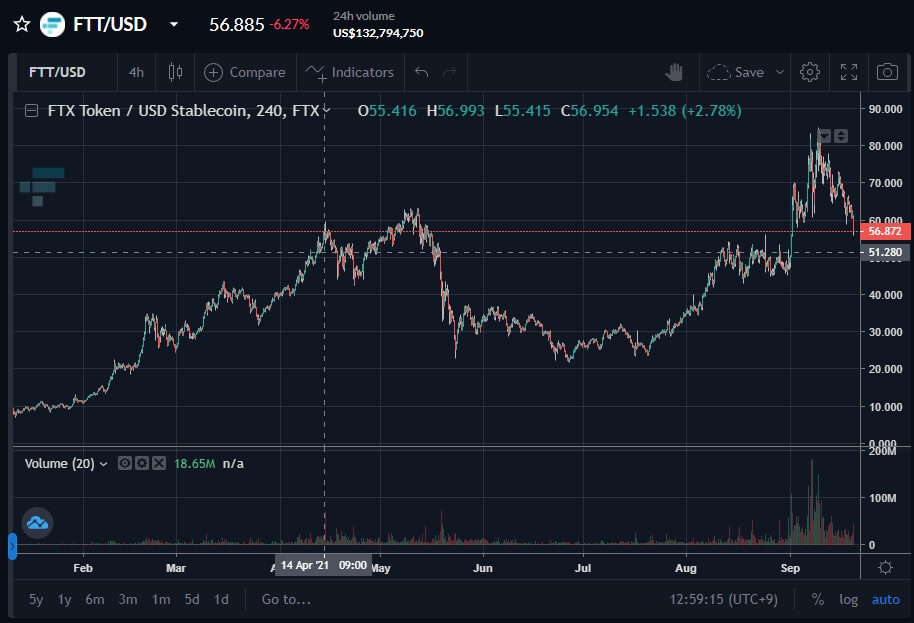Open Volume indicator settings gear
Screen dimensions: 914x623
pos(142,463)
